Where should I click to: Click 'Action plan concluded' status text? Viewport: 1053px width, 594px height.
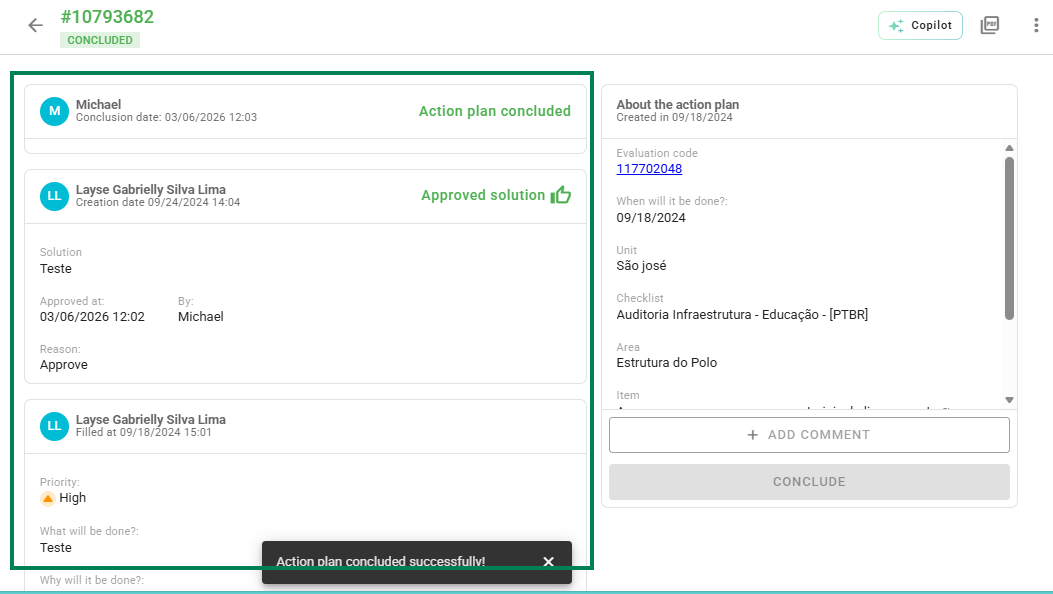(495, 111)
